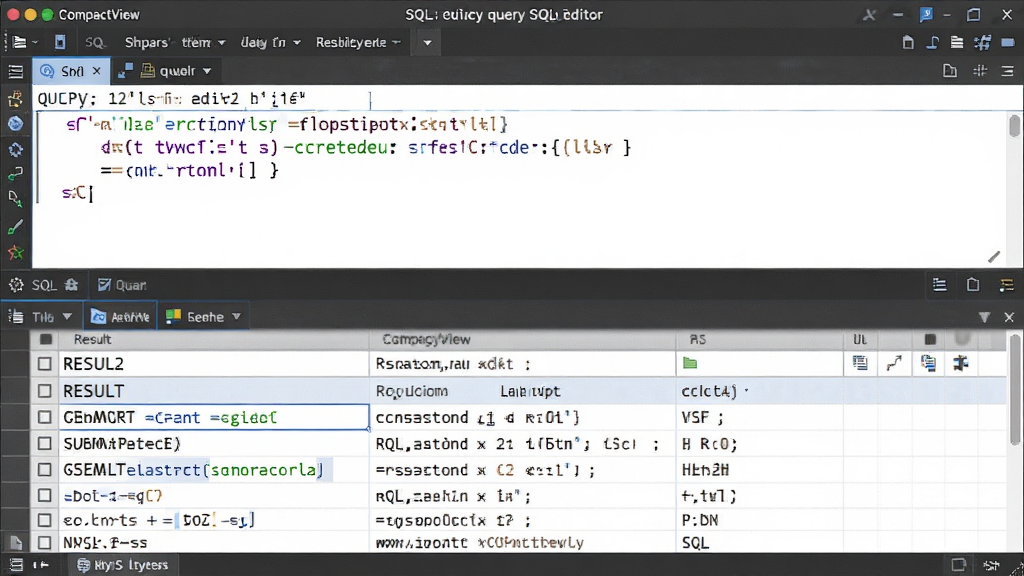
Task: Open the Seehe dropdown arrow
Action: (x=236, y=317)
